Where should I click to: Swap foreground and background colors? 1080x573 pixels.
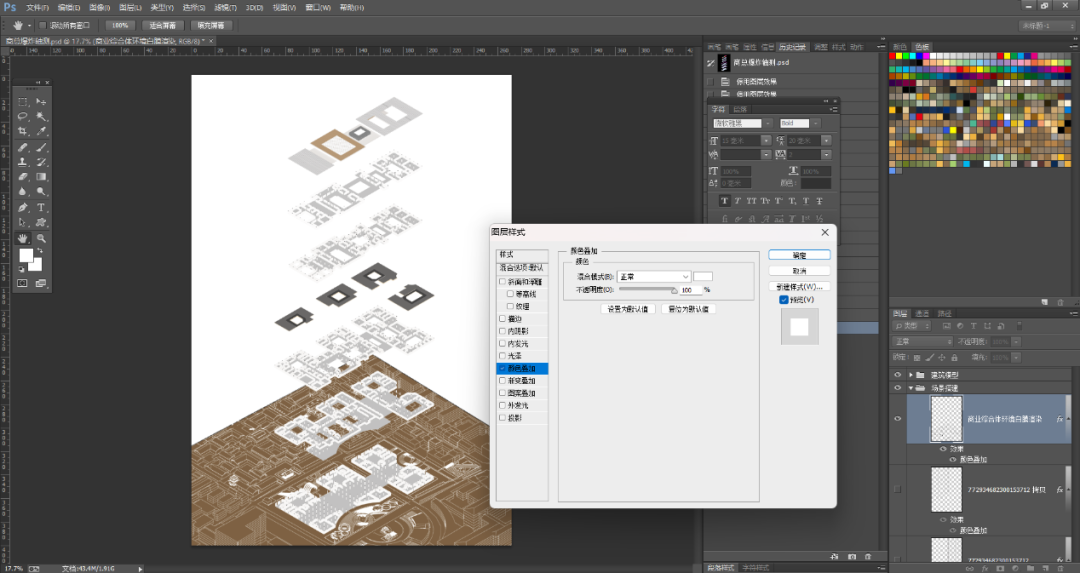pyautogui.click(x=40, y=252)
